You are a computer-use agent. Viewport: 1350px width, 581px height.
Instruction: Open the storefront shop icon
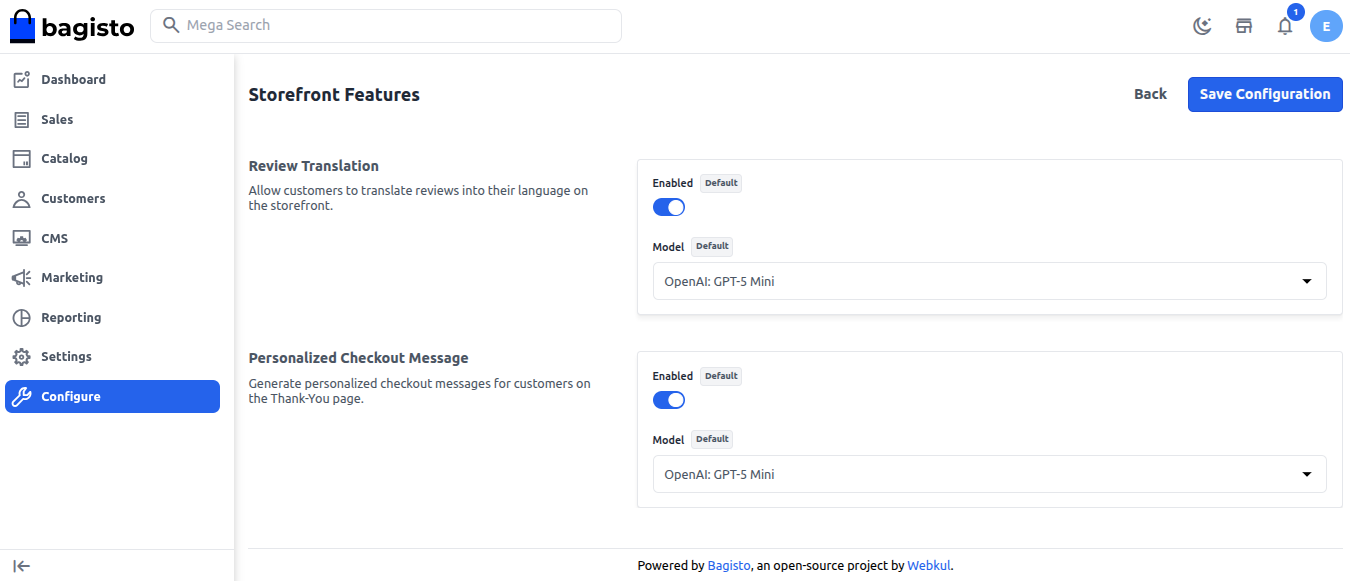[1244, 26]
